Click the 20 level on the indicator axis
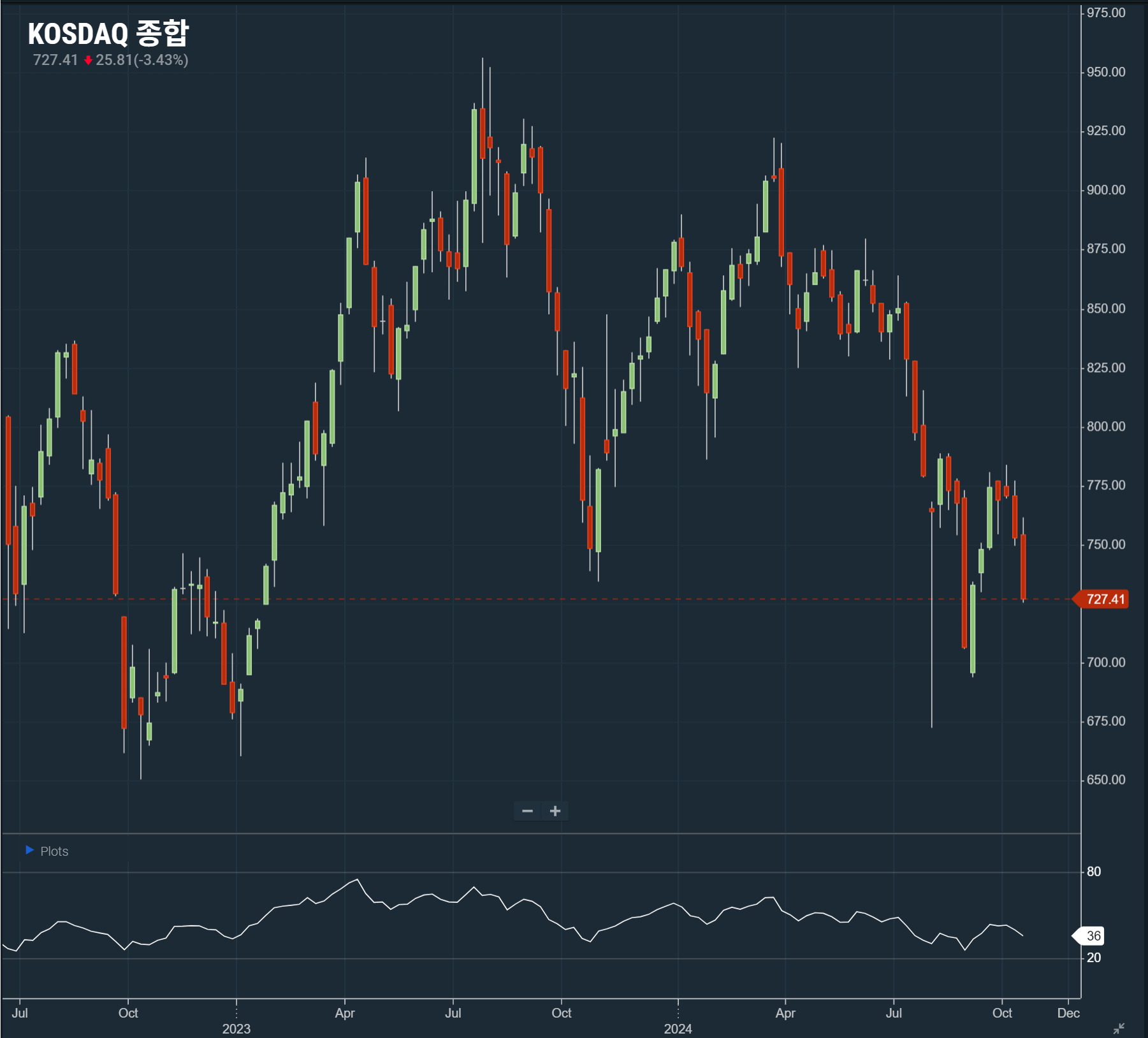1148x1038 pixels. [x=1094, y=958]
